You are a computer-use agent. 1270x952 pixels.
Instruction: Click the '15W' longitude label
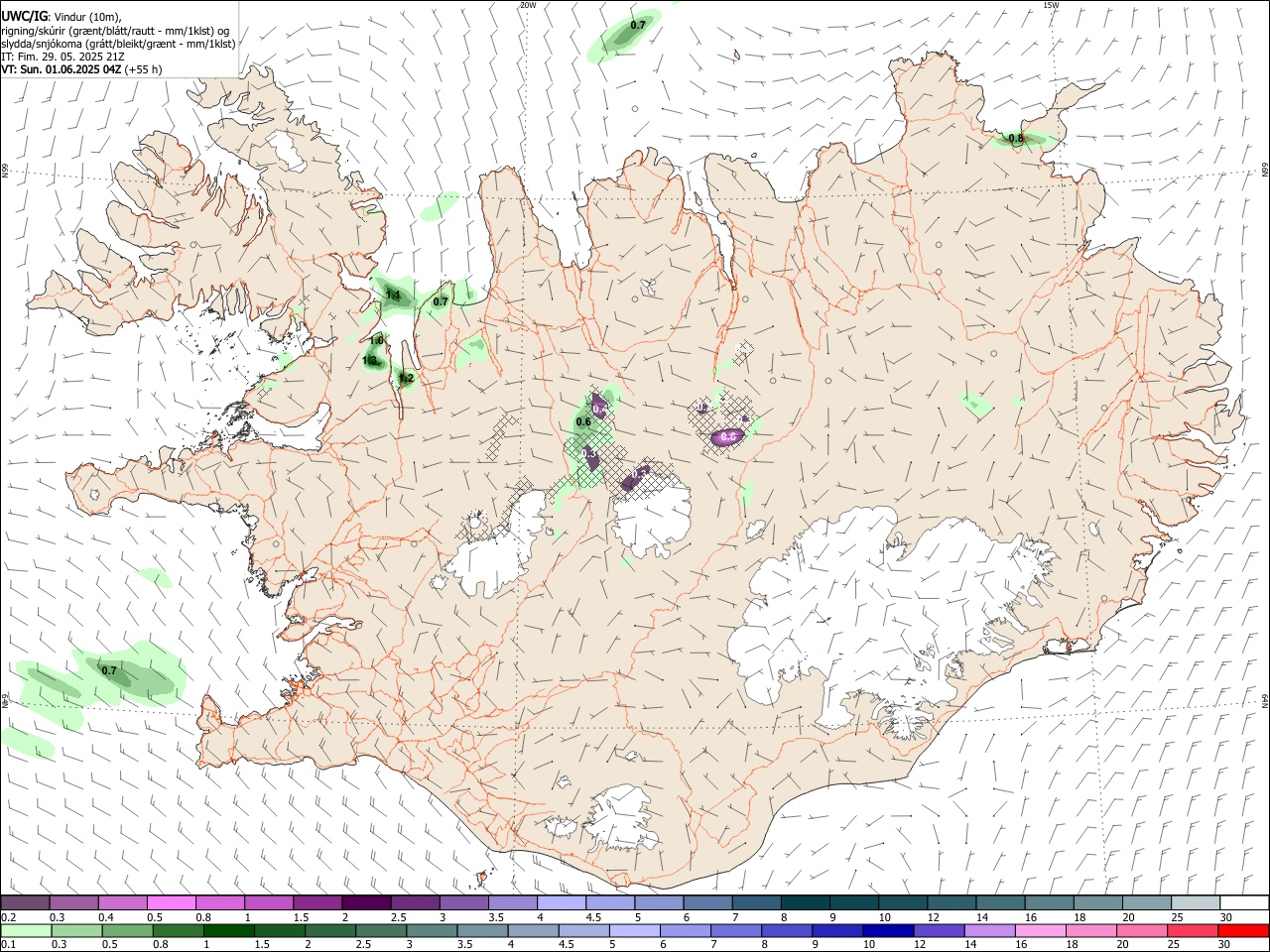(1051, 5)
